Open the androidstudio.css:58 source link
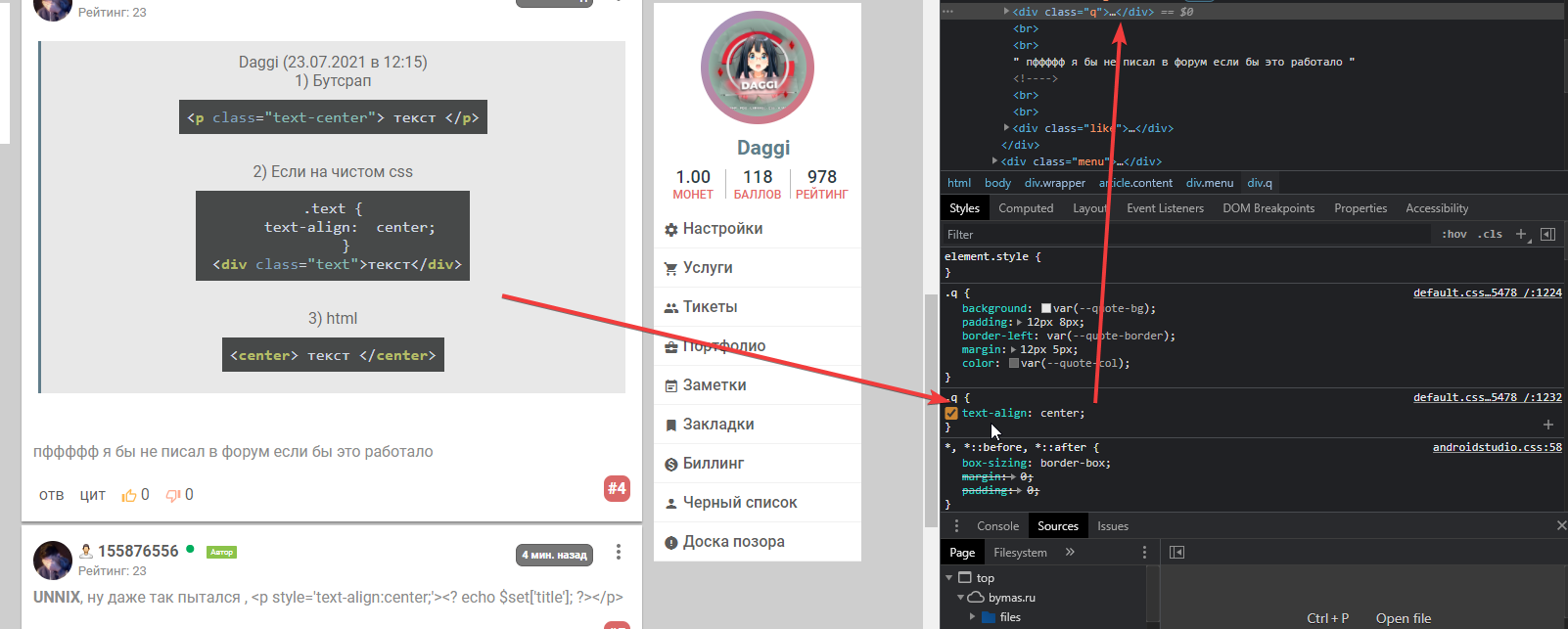Image resolution: width=1568 pixels, height=629 pixels. [1497, 448]
